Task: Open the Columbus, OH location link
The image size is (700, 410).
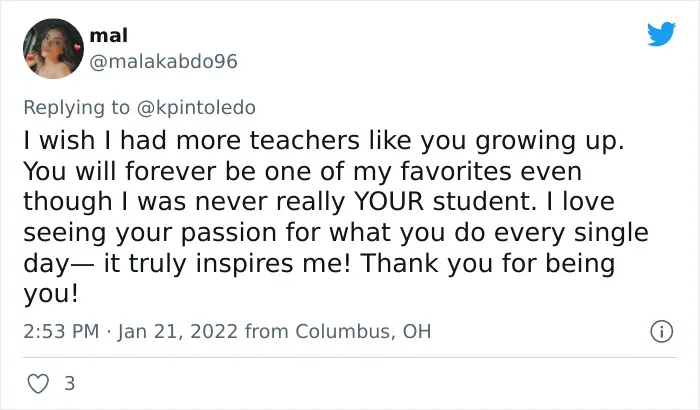Action: click(363, 331)
